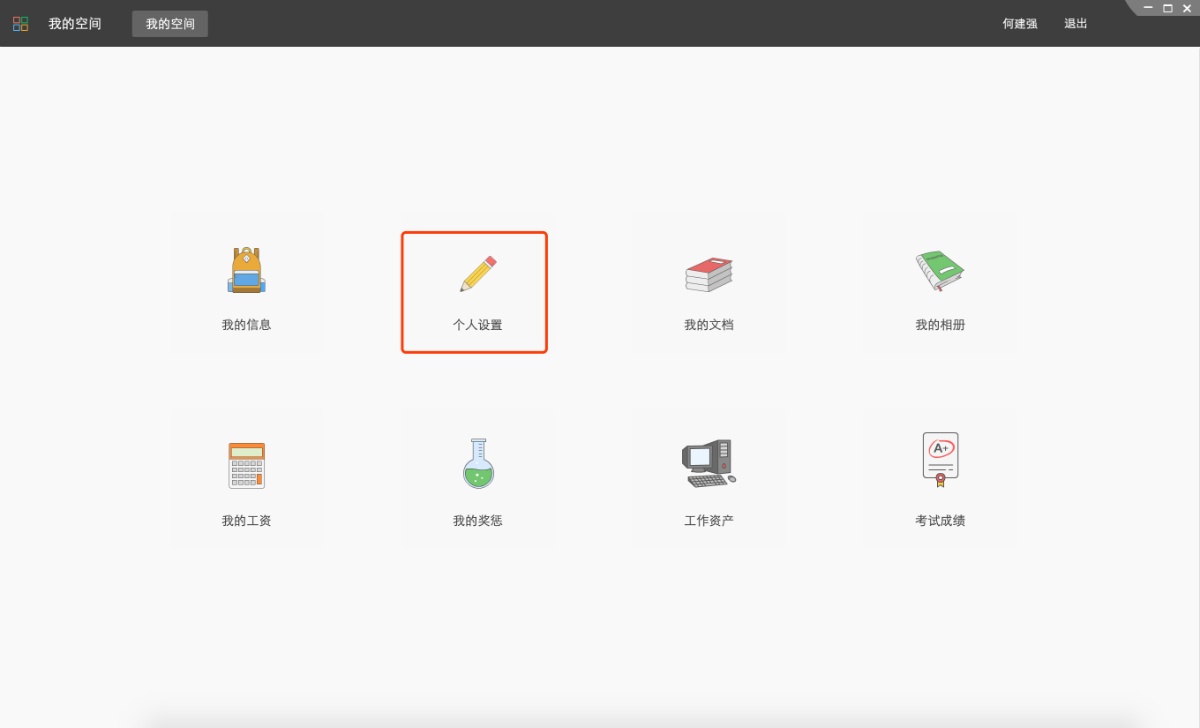Click the 个人设置 text label
1200x728 pixels.
point(477,325)
